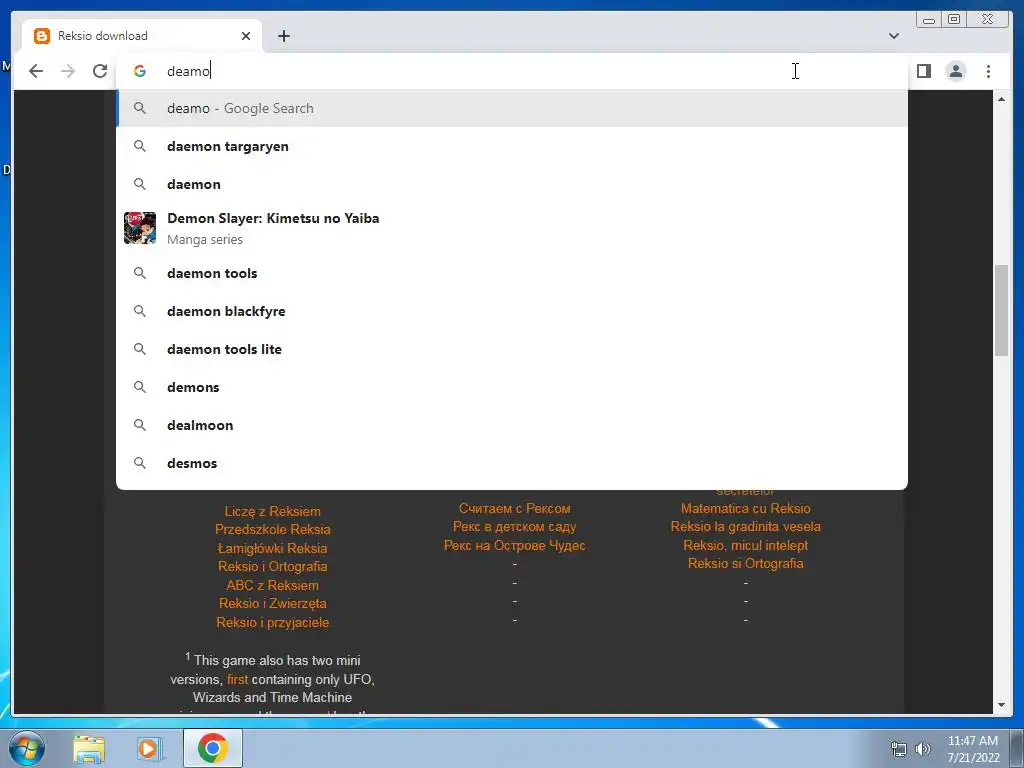The height and width of the screenshot is (768, 1024).
Task: Close the Reksio download tab
Action: point(246,36)
